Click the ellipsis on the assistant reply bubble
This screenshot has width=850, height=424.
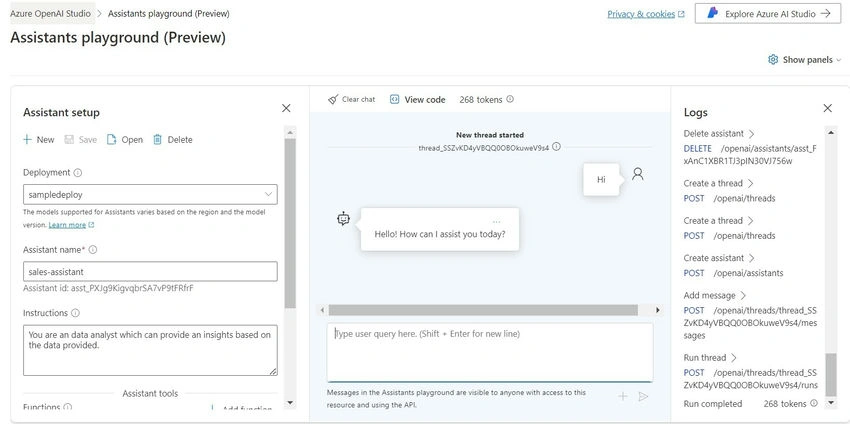tap(497, 222)
